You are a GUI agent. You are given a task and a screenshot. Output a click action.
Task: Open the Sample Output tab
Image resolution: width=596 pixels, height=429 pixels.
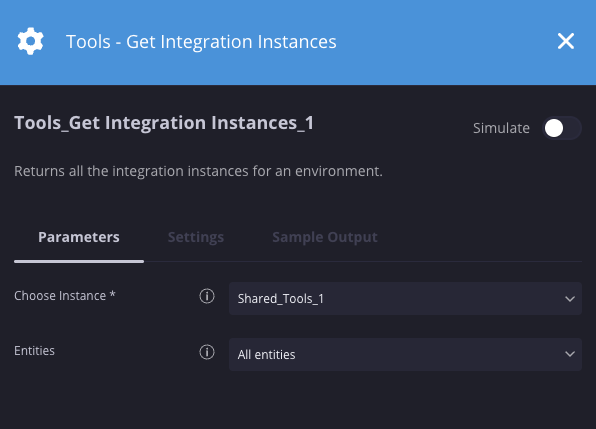tap(325, 237)
